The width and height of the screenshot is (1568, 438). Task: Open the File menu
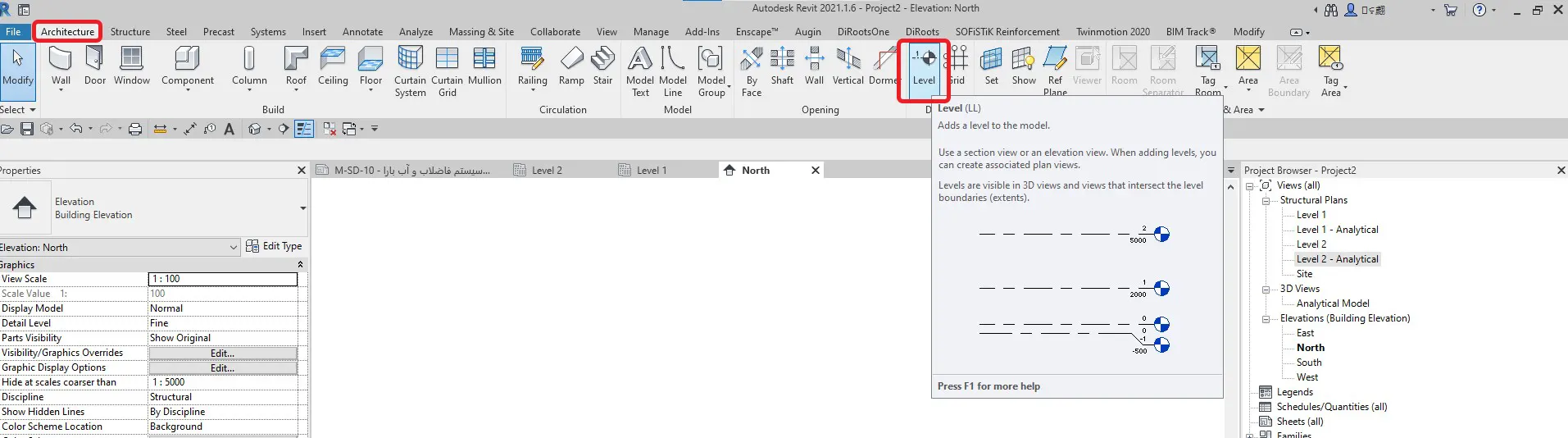[x=13, y=32]
